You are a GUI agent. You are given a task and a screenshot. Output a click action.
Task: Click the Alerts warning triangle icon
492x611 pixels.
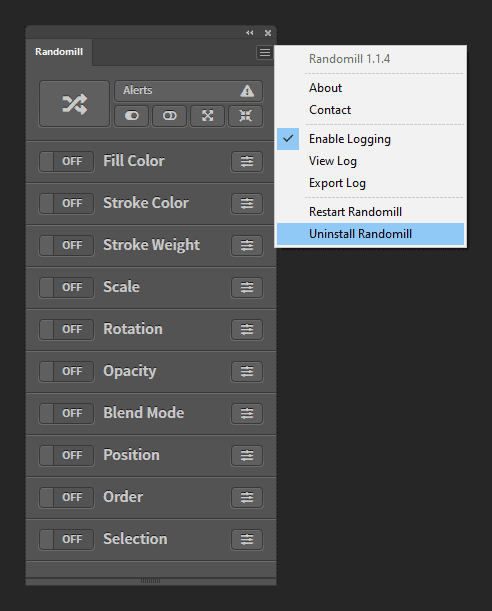(247, 91)
